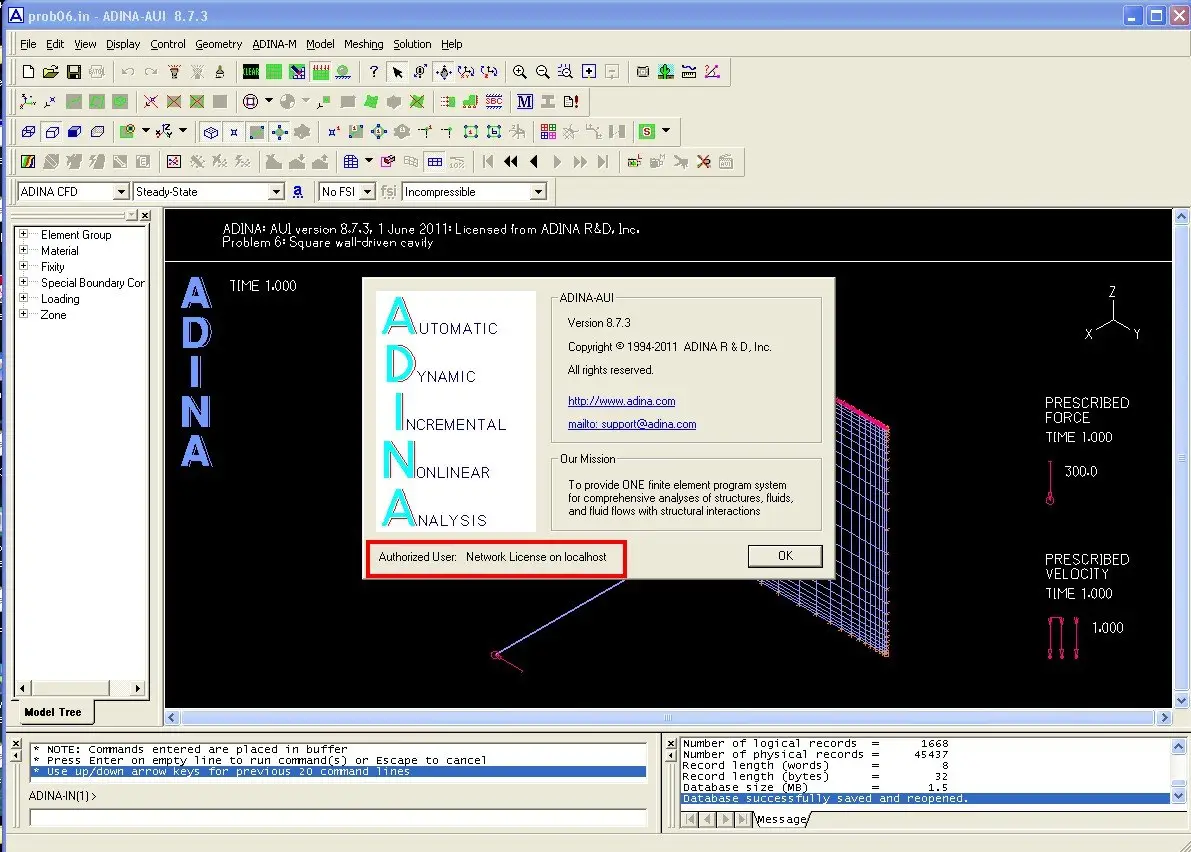Click the New file icon
The width and height of the screenshot is (1191, 852).
pyautogui.click(x=28, y=72)
